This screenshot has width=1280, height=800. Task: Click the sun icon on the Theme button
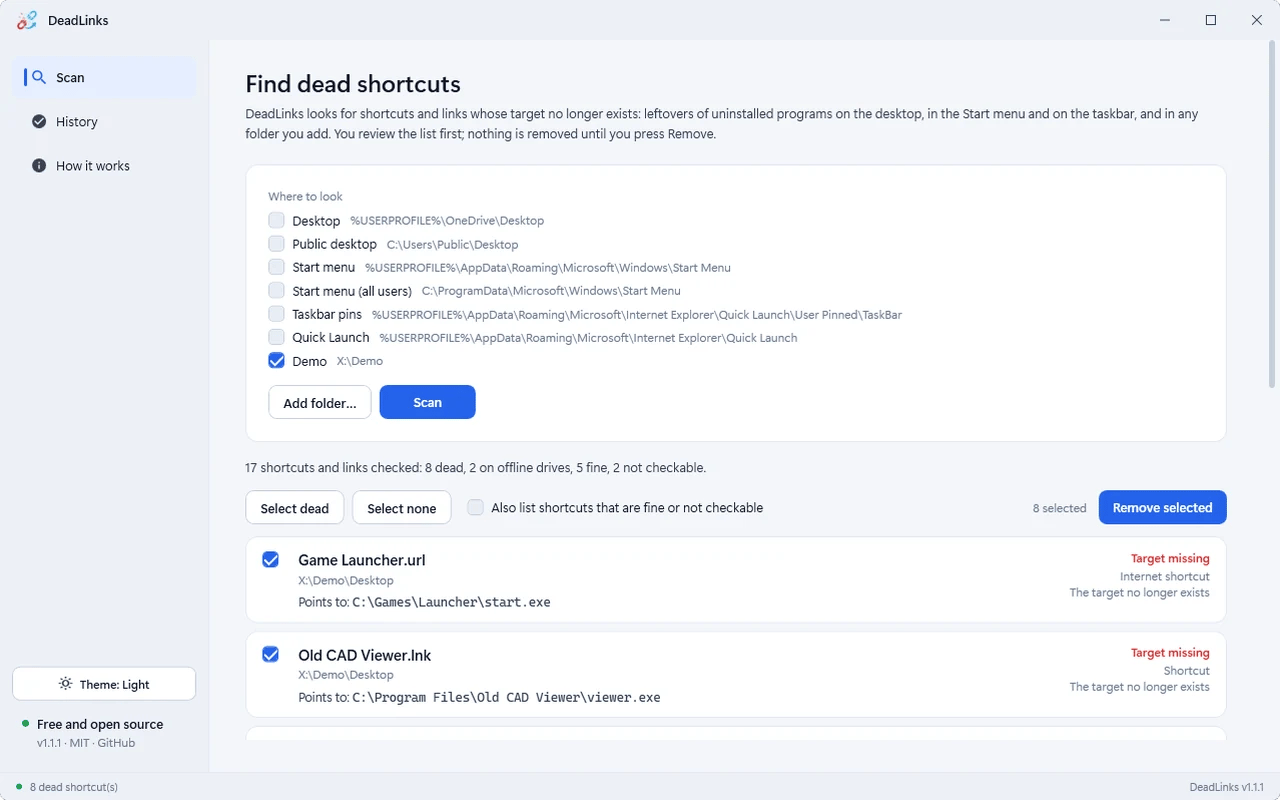(x=65, y=684)
